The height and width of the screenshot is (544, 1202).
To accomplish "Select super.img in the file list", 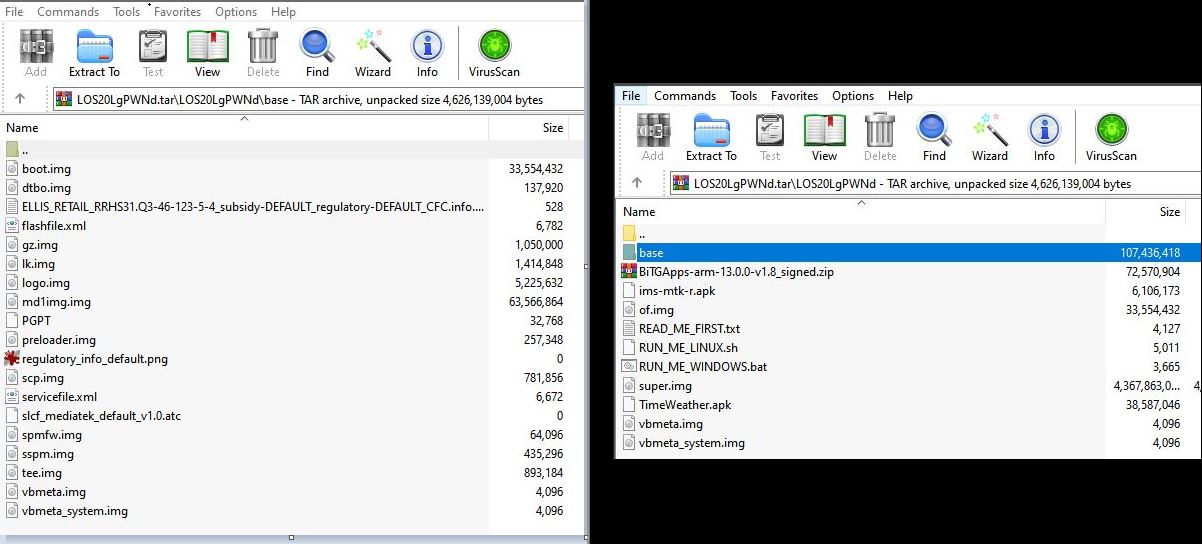I will click(x=665, y=385).
